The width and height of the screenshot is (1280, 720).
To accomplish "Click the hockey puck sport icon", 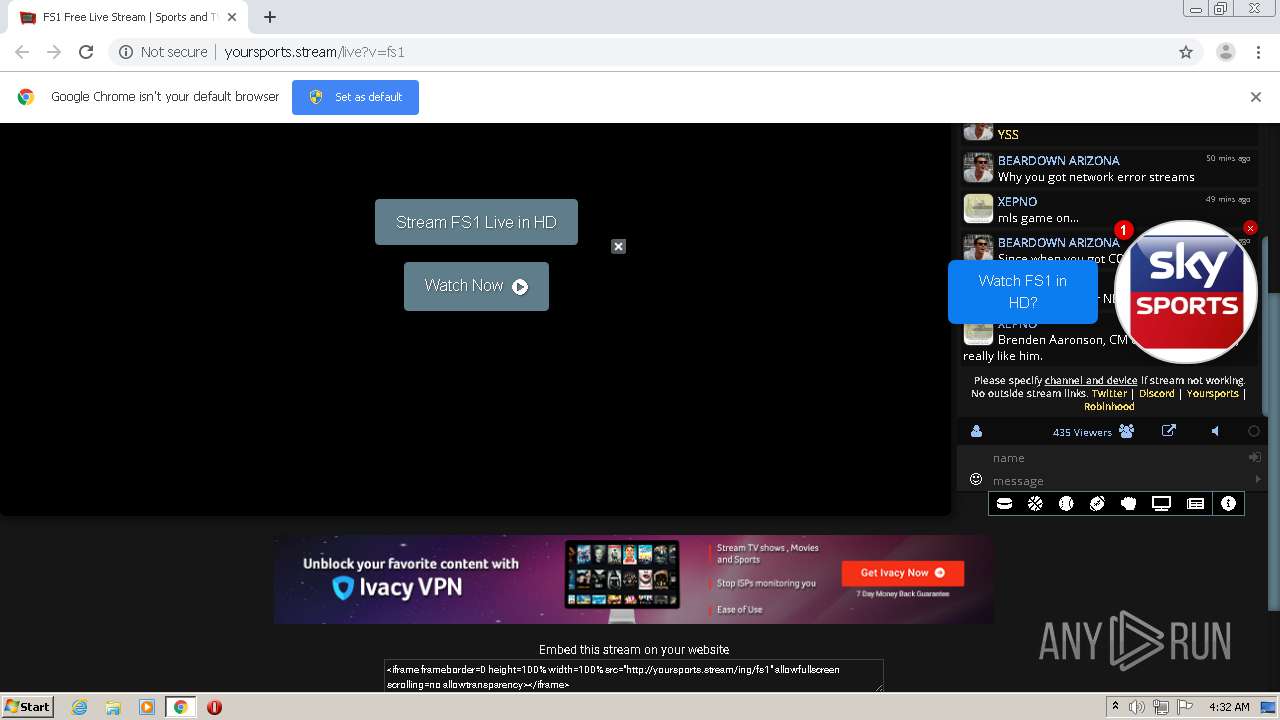I will 1004,504.
